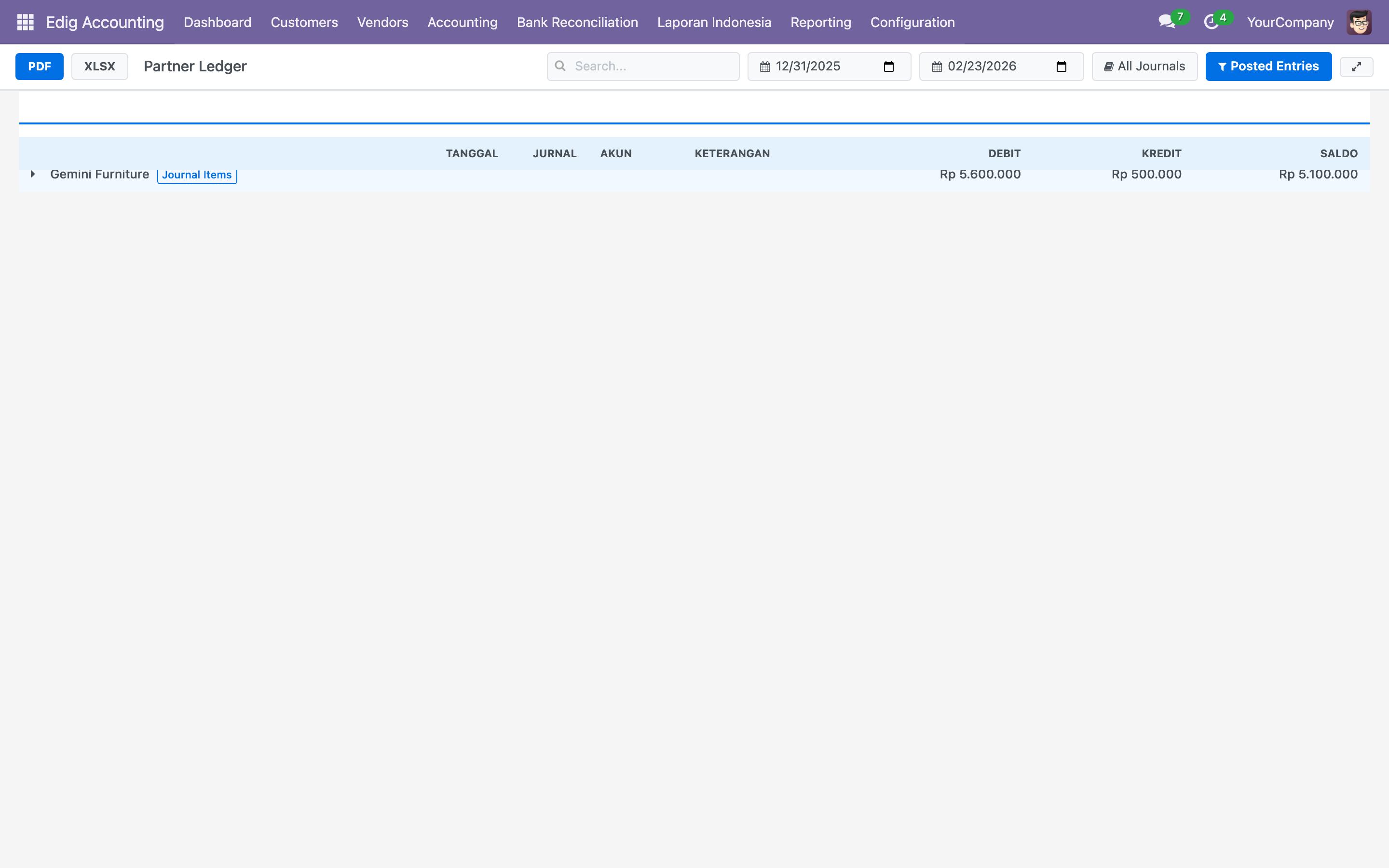Viewport: 1389px width, 868px height.
Task: Export the report as XLSX
Action: (x=99, y=66)
